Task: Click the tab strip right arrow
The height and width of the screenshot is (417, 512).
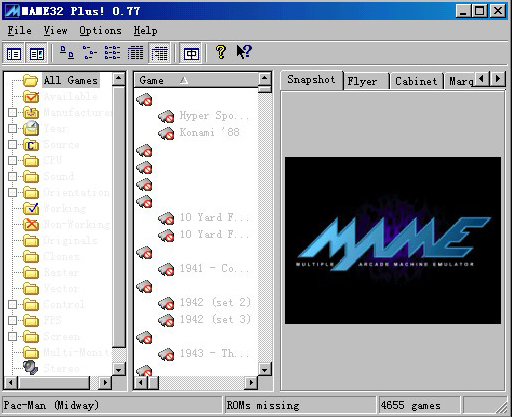Action: (x=498, y=79)
